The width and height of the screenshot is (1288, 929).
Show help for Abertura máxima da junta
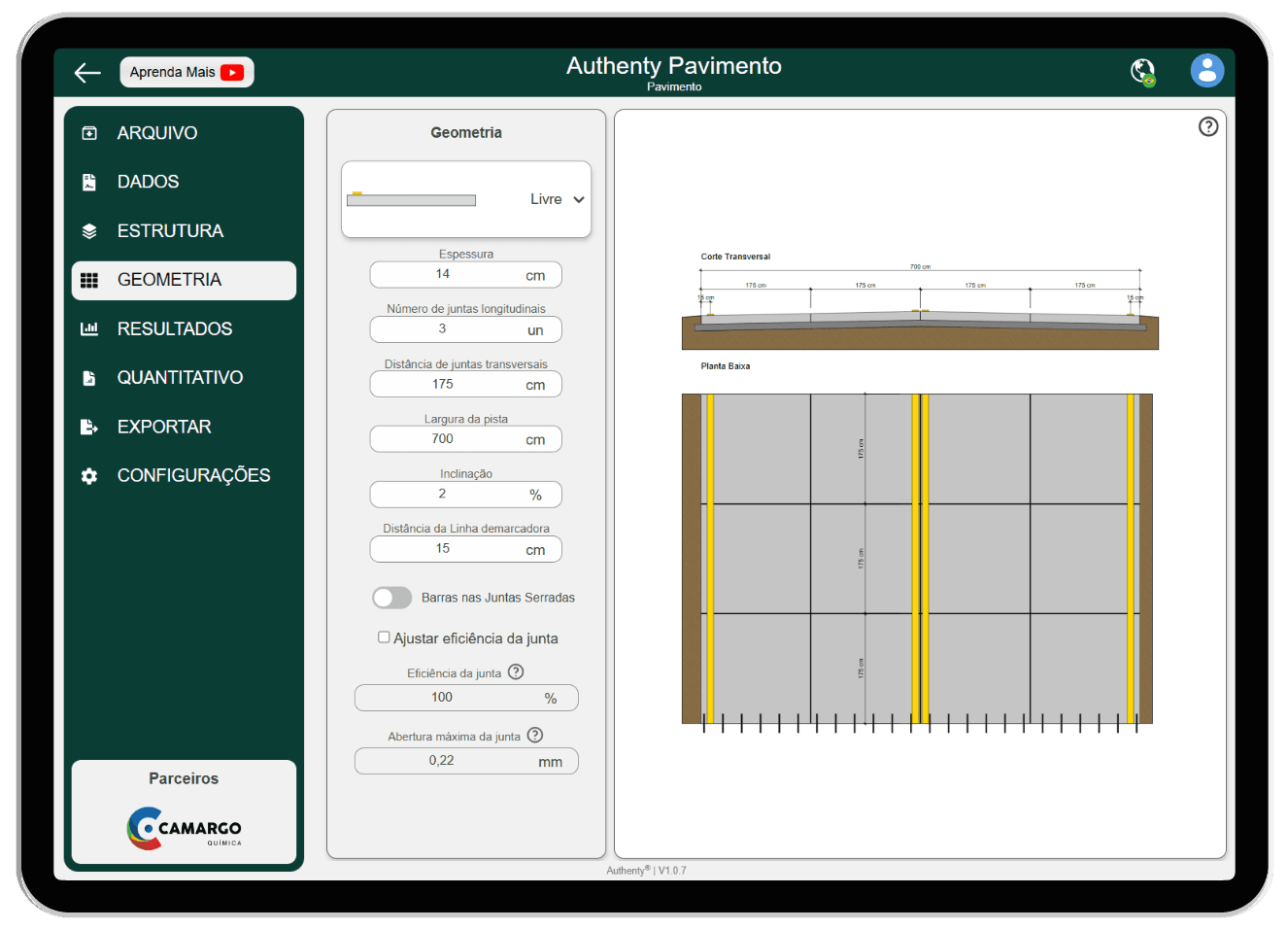tap(535, 735)
